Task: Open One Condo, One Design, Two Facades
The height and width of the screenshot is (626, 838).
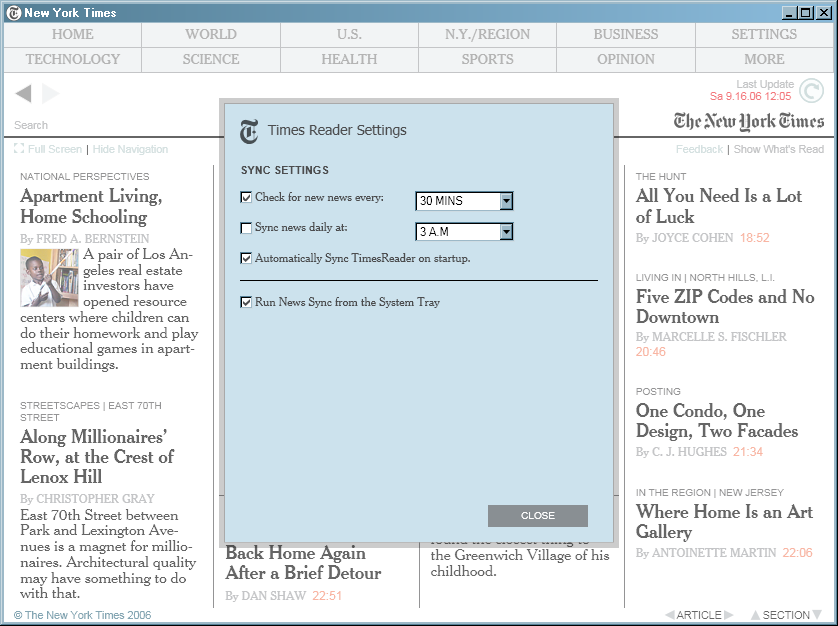Action: [717, 421]
